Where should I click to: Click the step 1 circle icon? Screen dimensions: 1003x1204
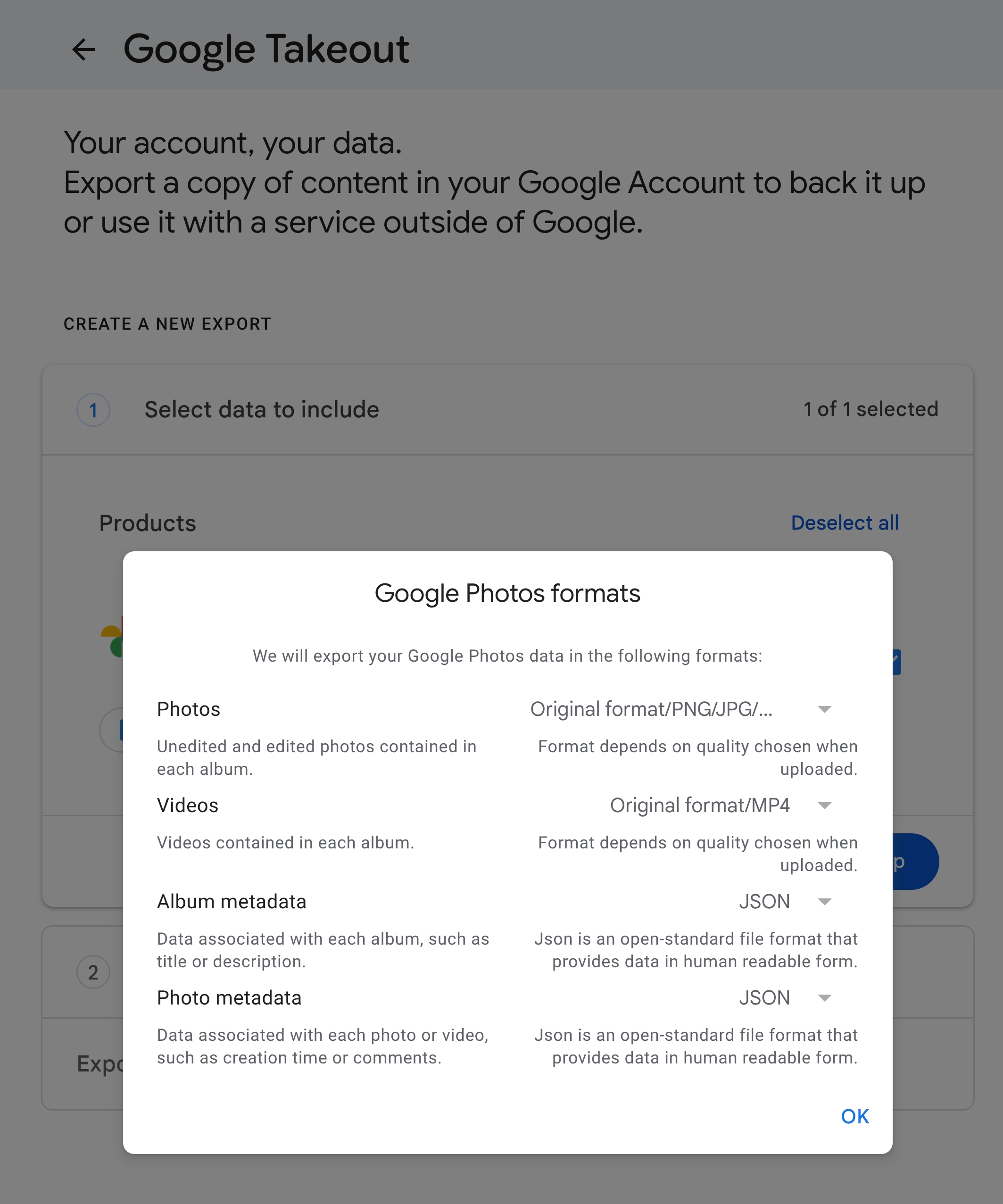click(93, 410)
